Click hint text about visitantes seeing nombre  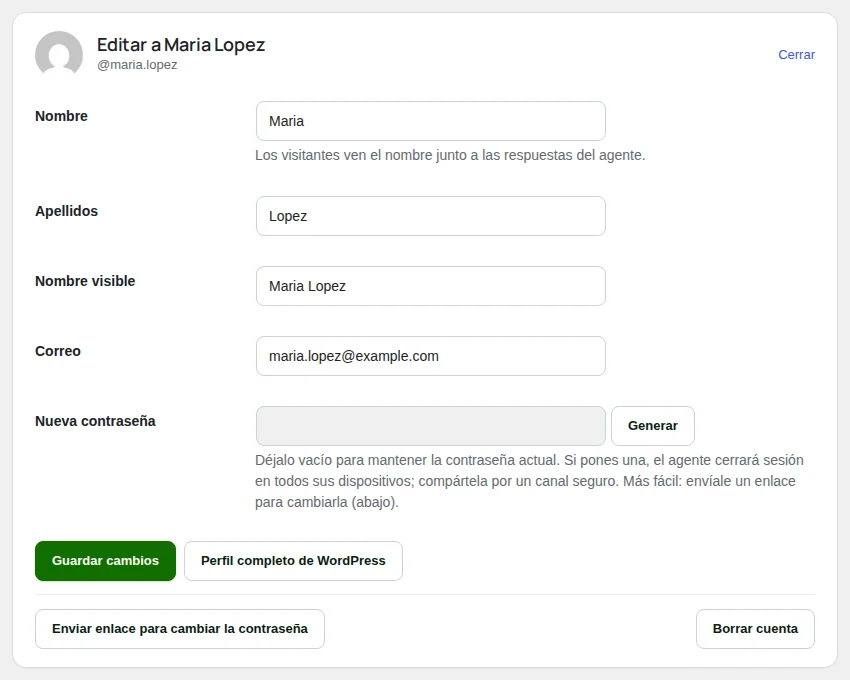click(450, 155)
